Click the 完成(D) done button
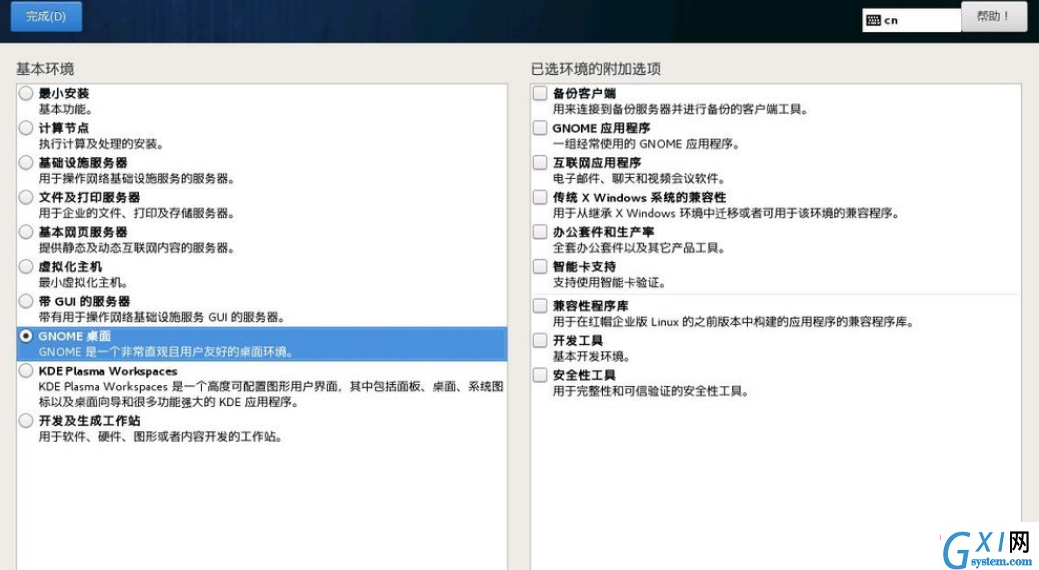This screenshot has height=570, width=1039. pyautogui.click(x=46, y=17)
